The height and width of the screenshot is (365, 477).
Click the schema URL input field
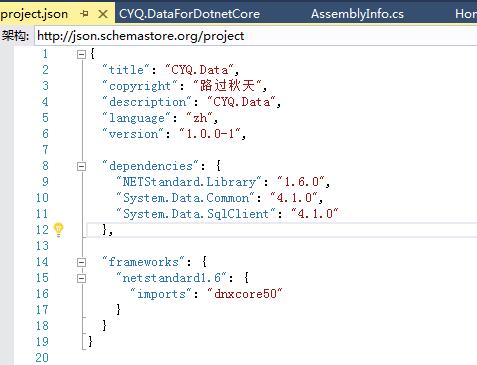256,36
